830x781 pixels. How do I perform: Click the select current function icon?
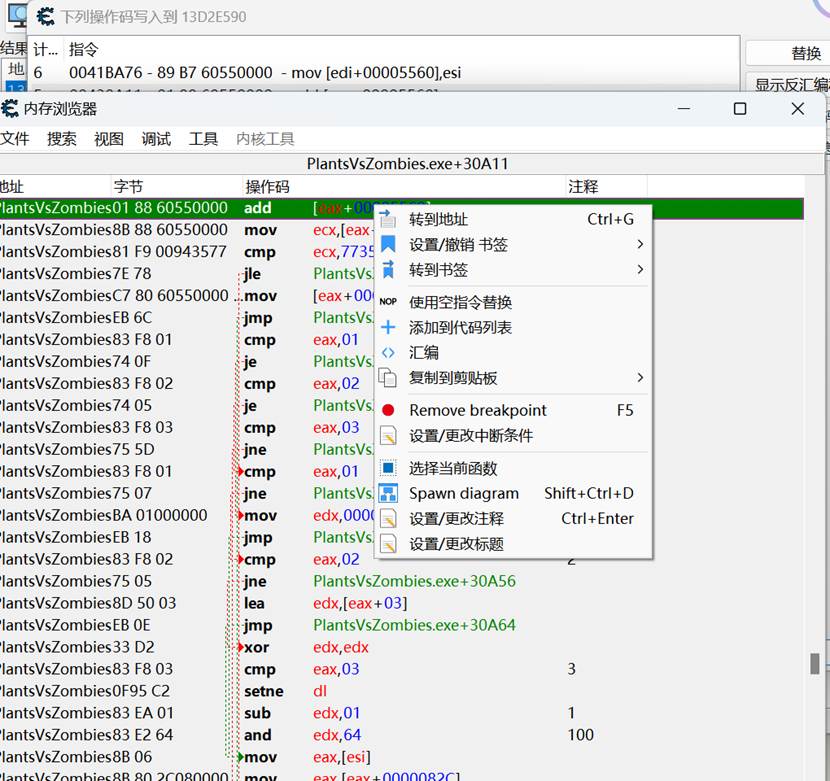pyautogui.click(x=388, y=468)
